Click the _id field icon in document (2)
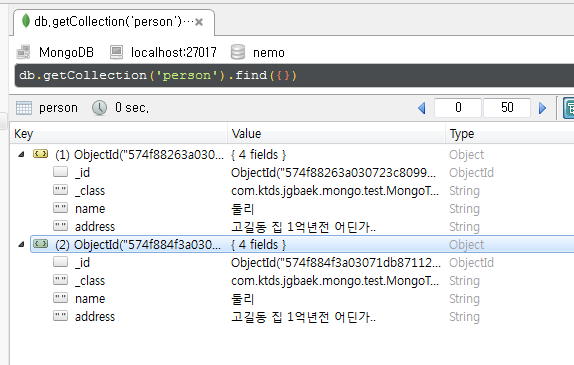574x365 pixels. coord(60,261)
